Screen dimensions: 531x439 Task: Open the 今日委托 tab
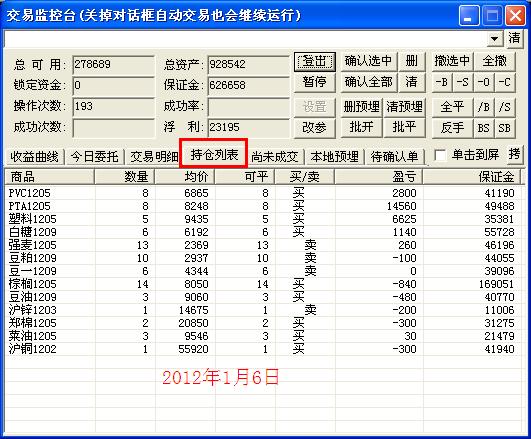(94, 157)
